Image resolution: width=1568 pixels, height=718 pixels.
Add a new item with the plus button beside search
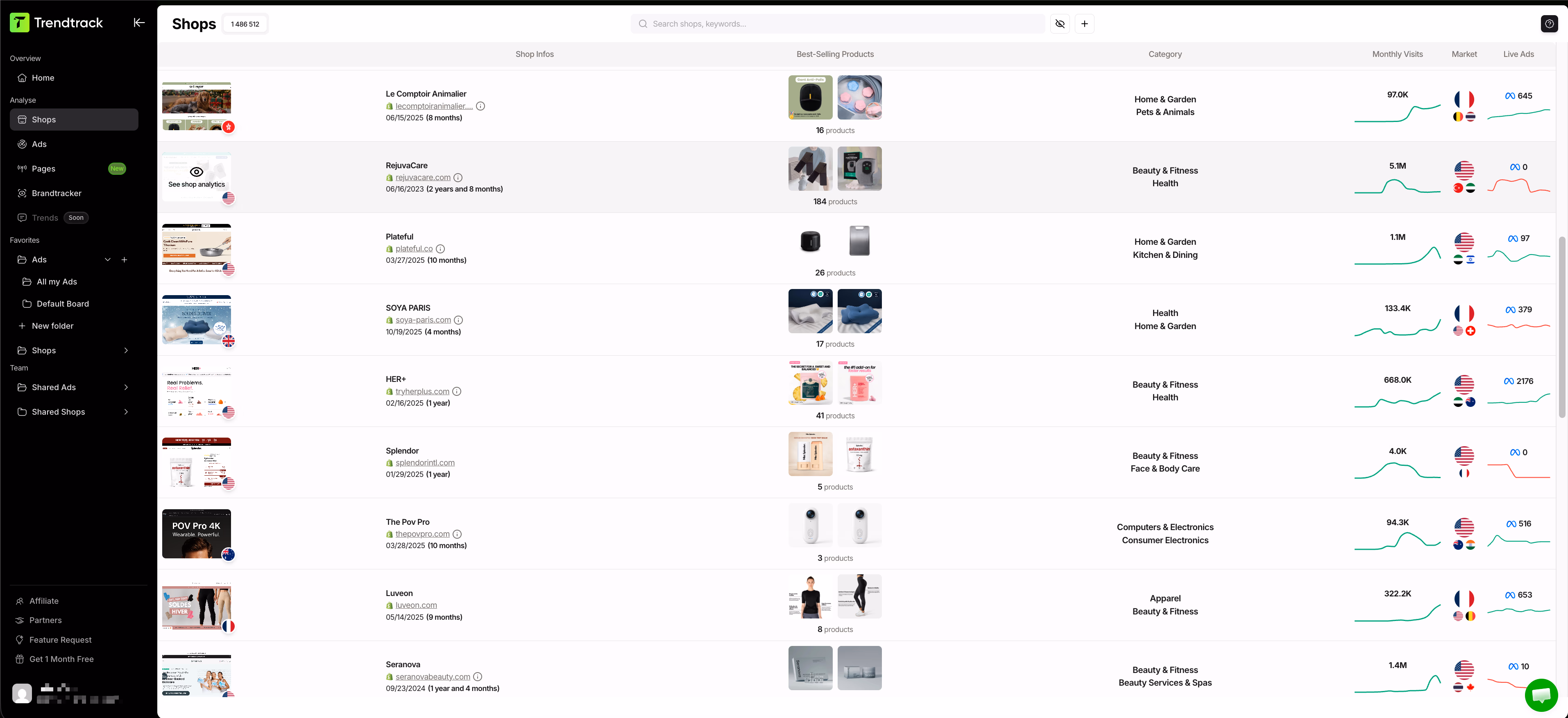(x=1085, y=23)
